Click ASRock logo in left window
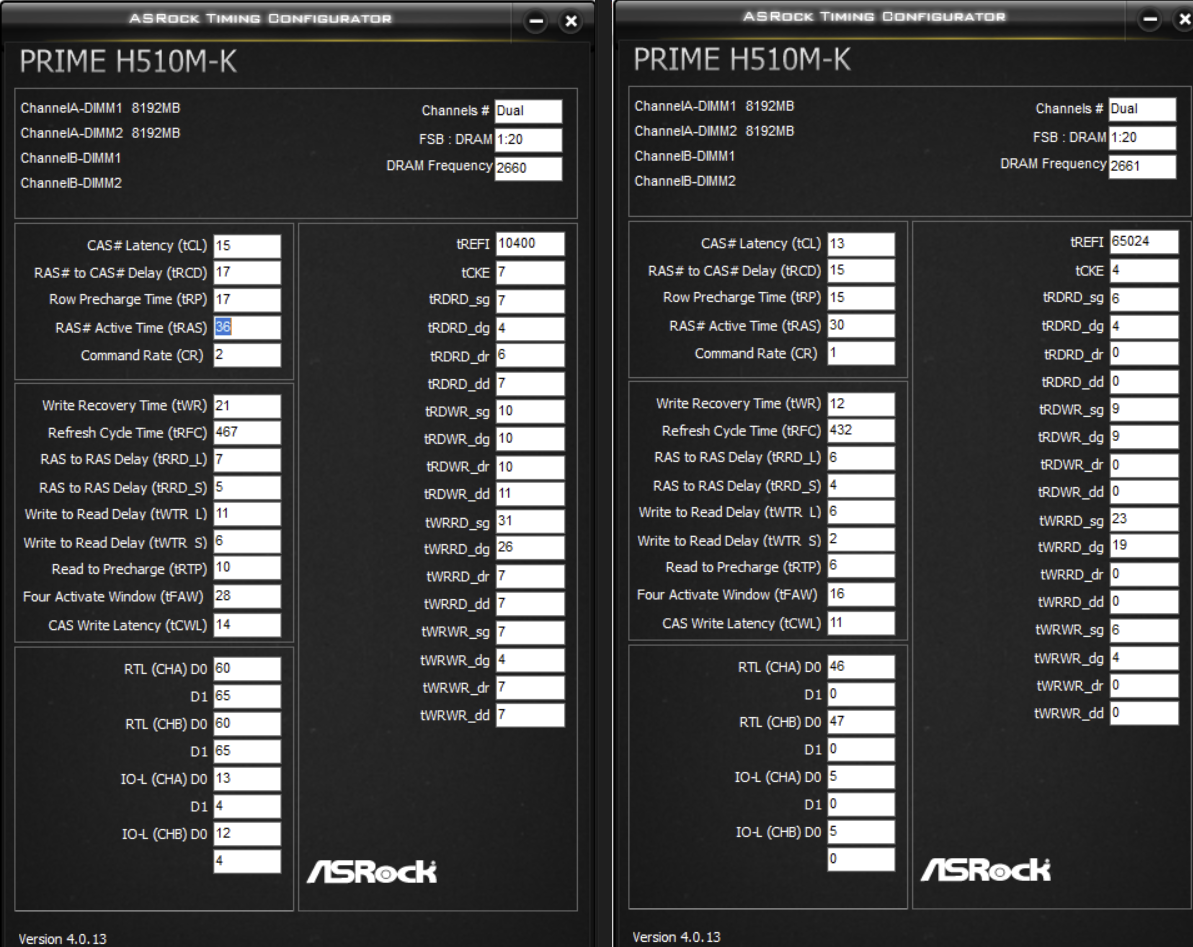 coord(372,872)
